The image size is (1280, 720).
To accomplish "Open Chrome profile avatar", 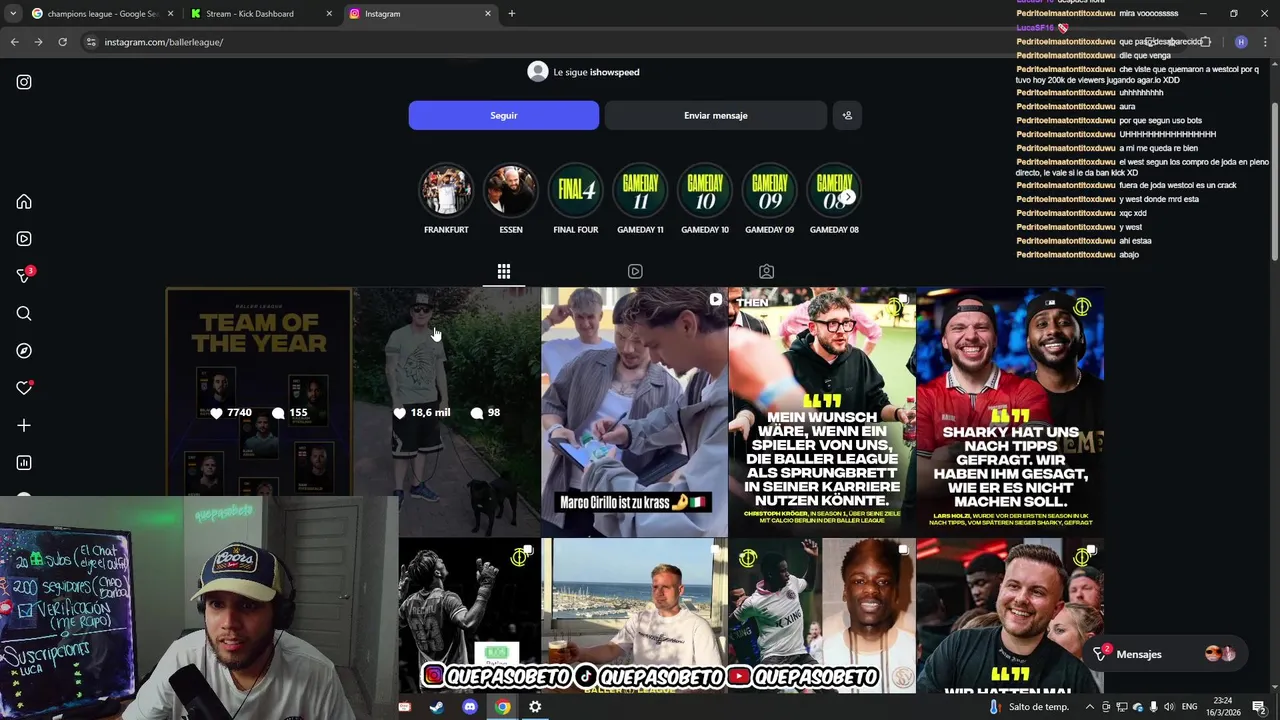I will click(1241, 42).
